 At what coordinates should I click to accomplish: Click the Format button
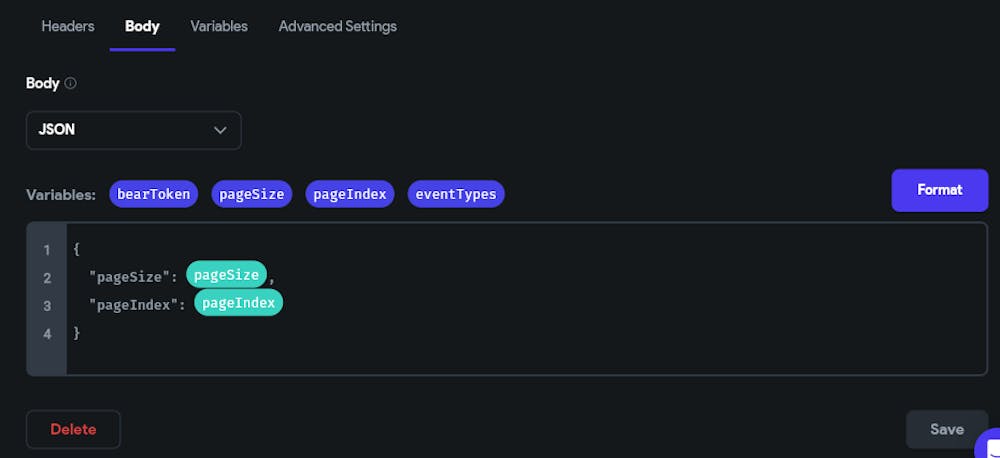(x=939, y=190)
